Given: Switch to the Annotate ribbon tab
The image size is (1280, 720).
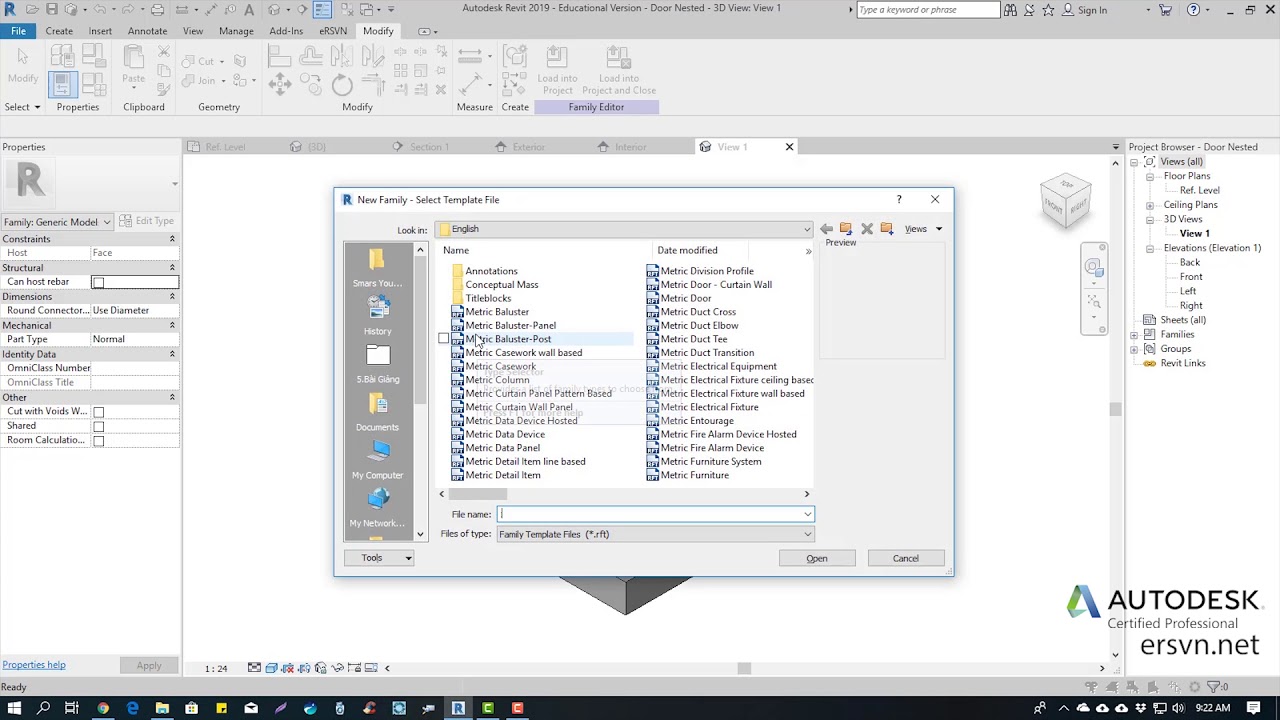Looking at the screenshot, I should [147, 31].
